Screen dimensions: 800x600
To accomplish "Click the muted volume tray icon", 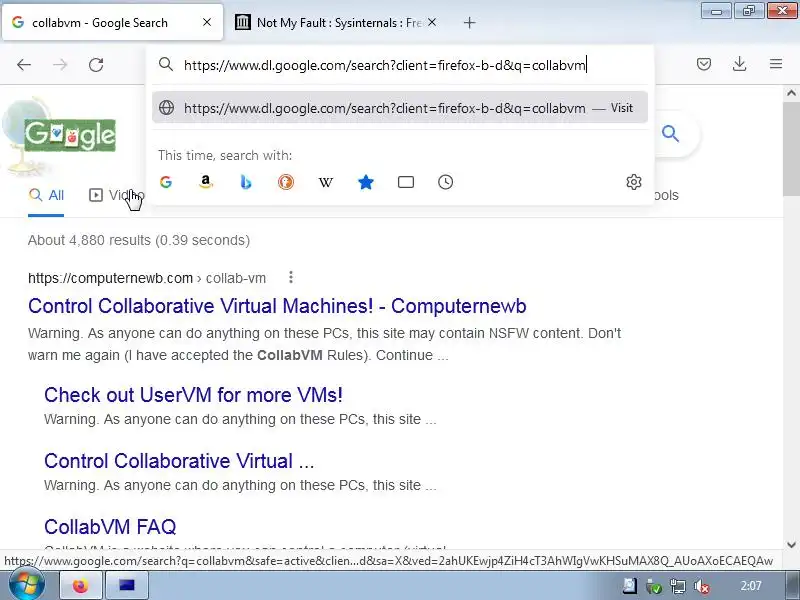I will 702,587.
